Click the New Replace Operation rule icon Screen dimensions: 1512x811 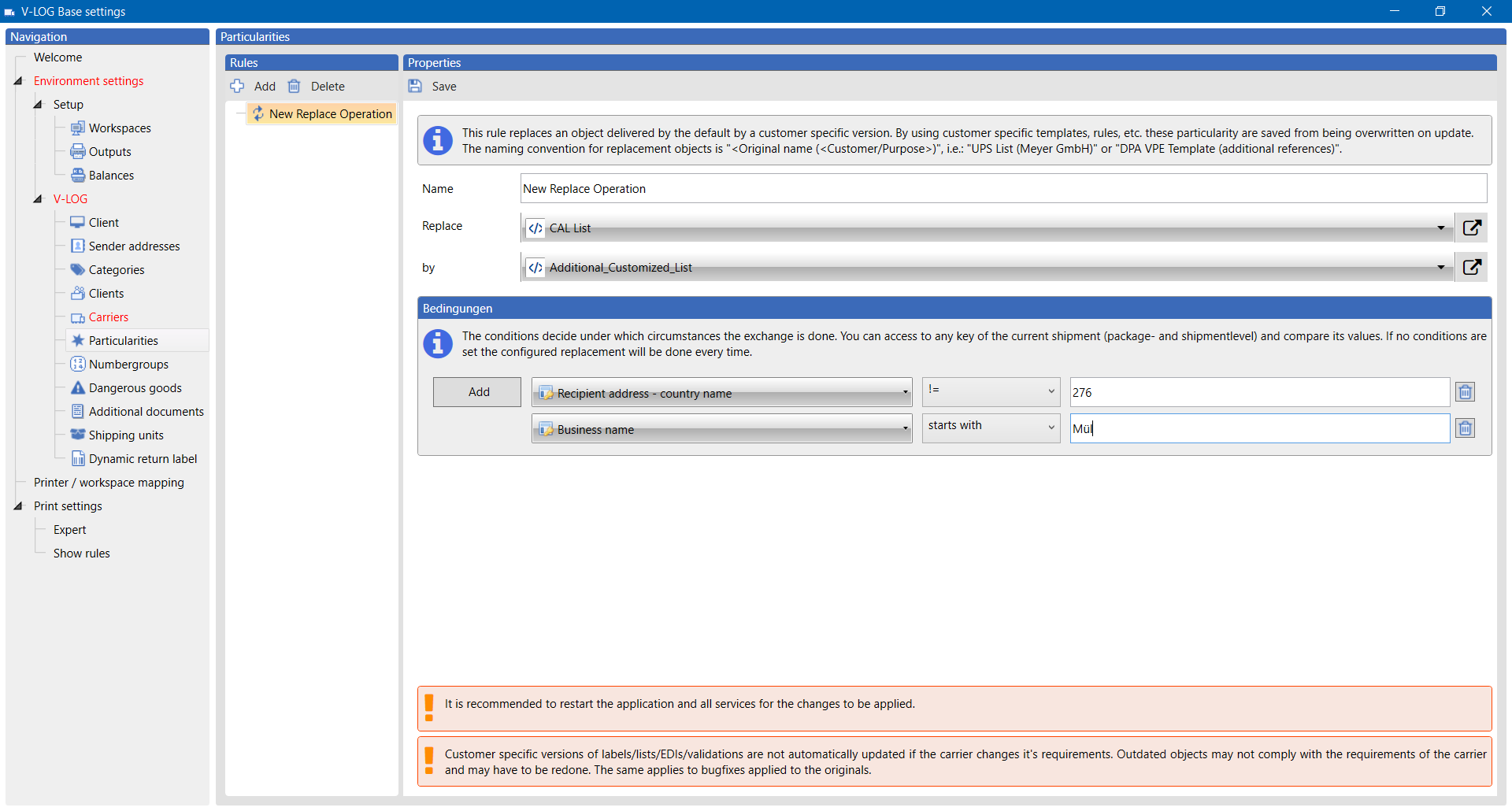pos(258,113)
